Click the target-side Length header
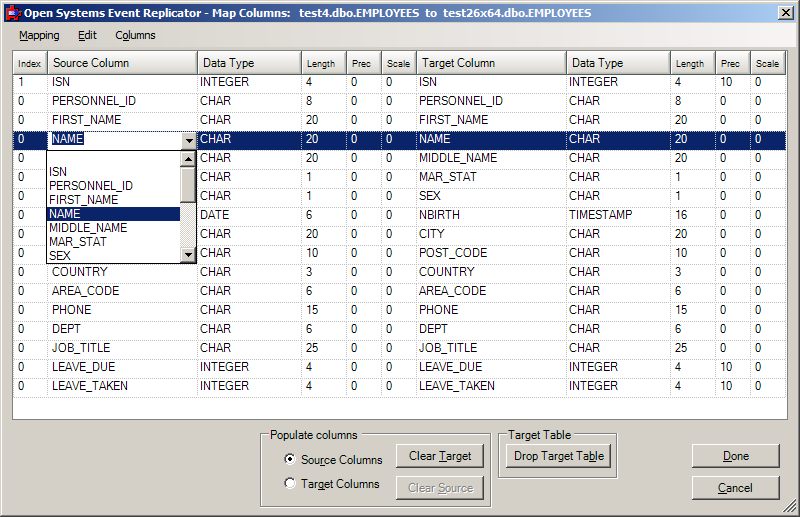The image size is (800, 517). click(692, 63)
